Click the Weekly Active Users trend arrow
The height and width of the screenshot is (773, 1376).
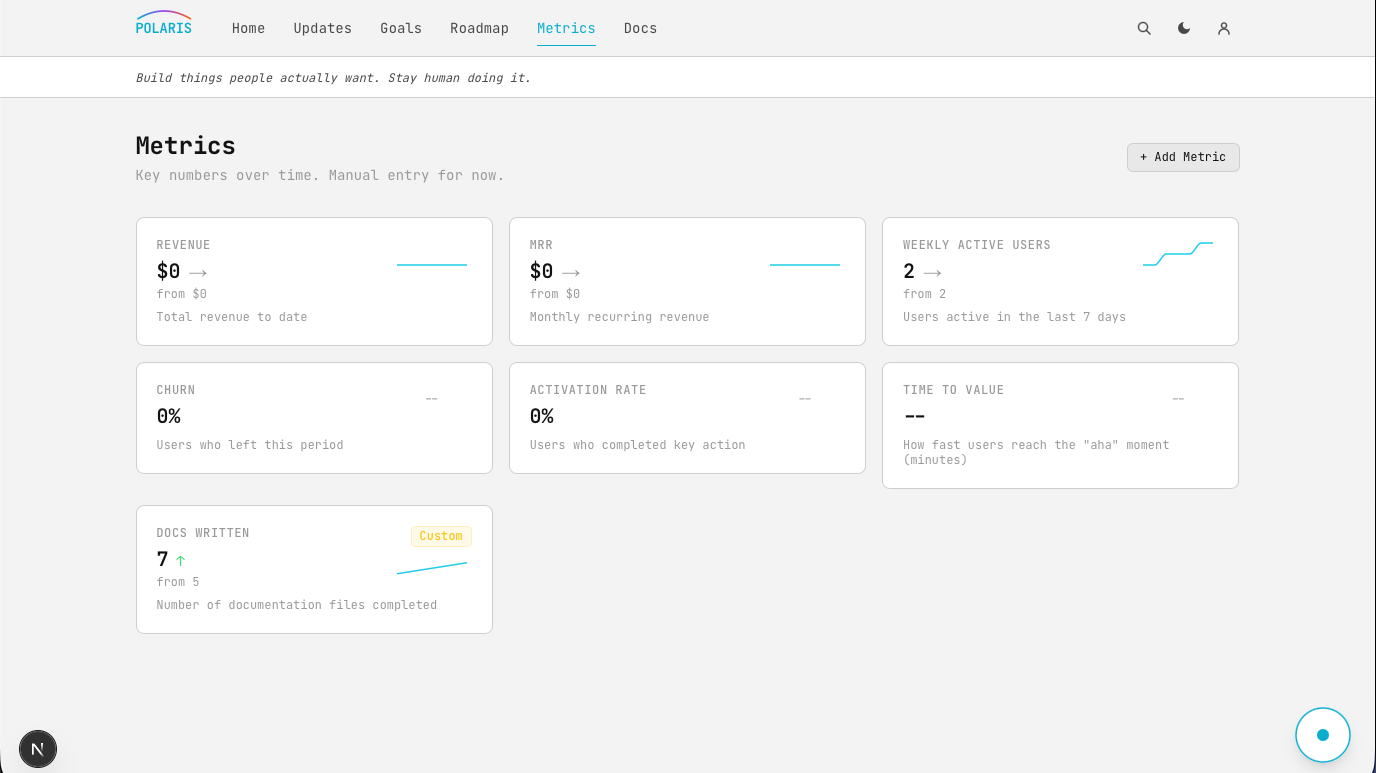[x=932, y=272]
